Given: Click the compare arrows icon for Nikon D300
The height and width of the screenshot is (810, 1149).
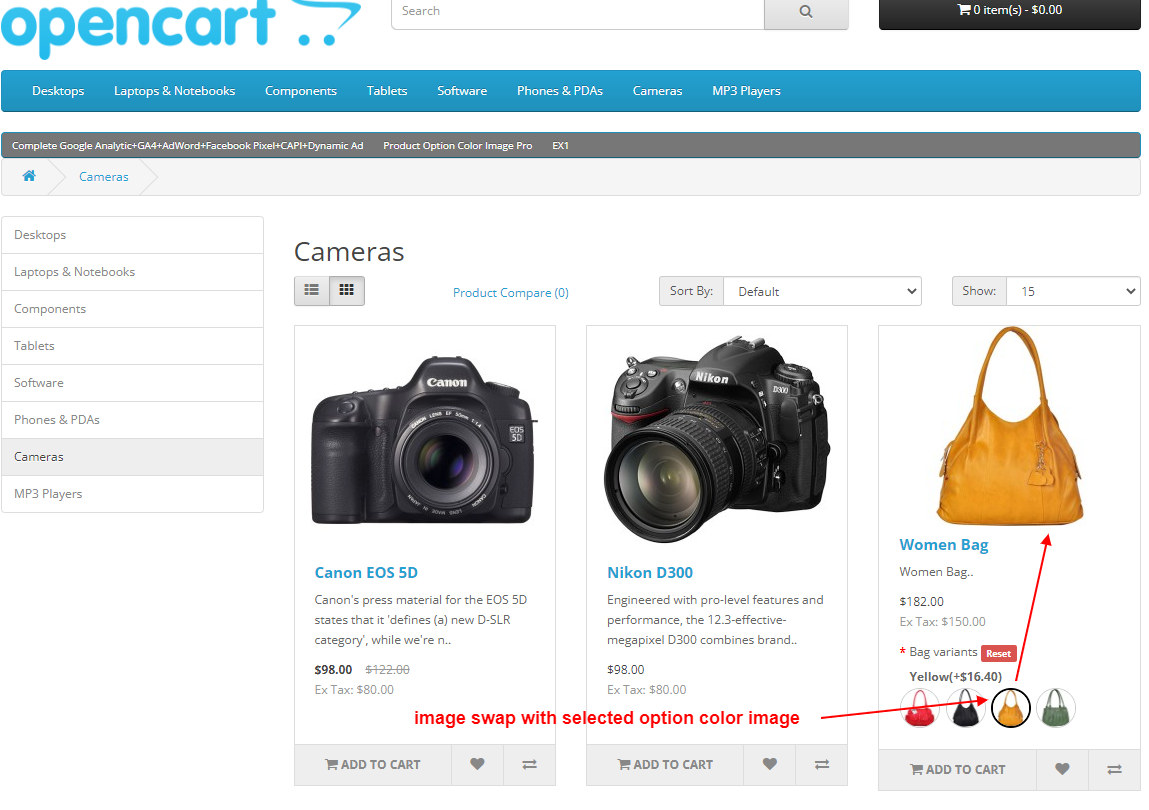Looking at the screenshot, I should pos(821,765).
